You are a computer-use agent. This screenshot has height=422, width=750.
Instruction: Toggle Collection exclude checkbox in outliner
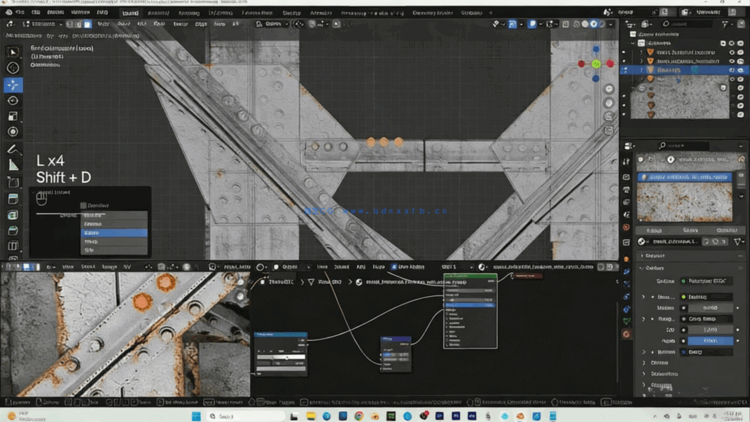[x=723, y=43]
